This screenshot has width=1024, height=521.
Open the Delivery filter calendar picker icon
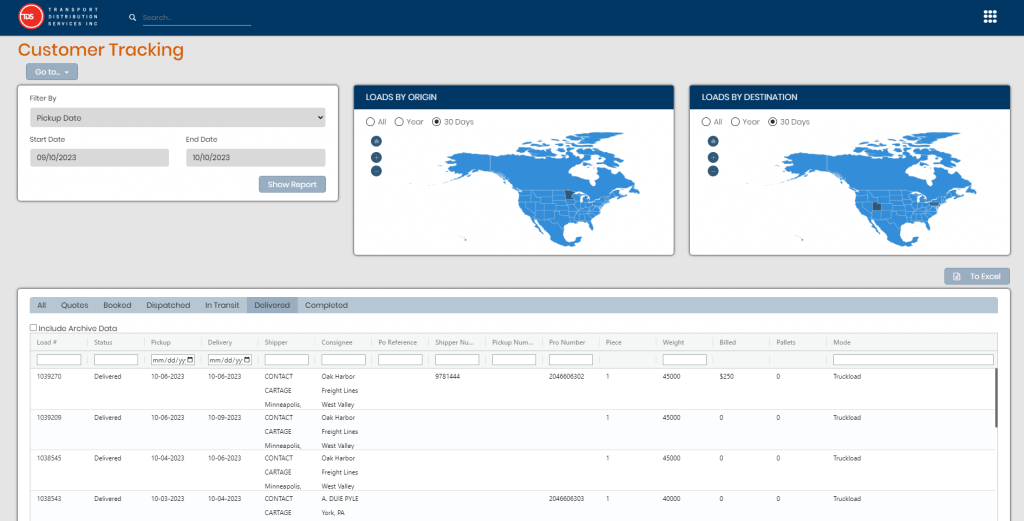(247, 360)
